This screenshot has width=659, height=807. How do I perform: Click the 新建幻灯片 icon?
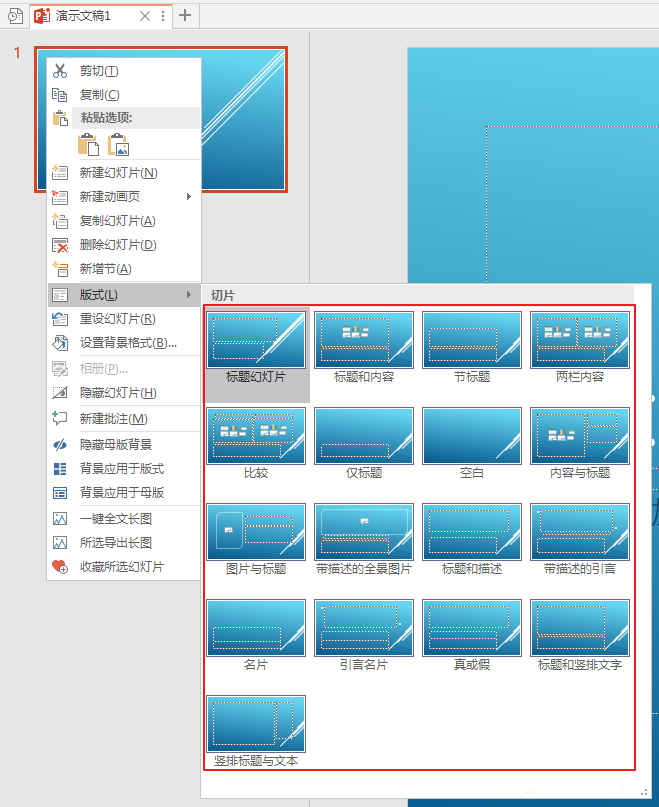point(60,172)
